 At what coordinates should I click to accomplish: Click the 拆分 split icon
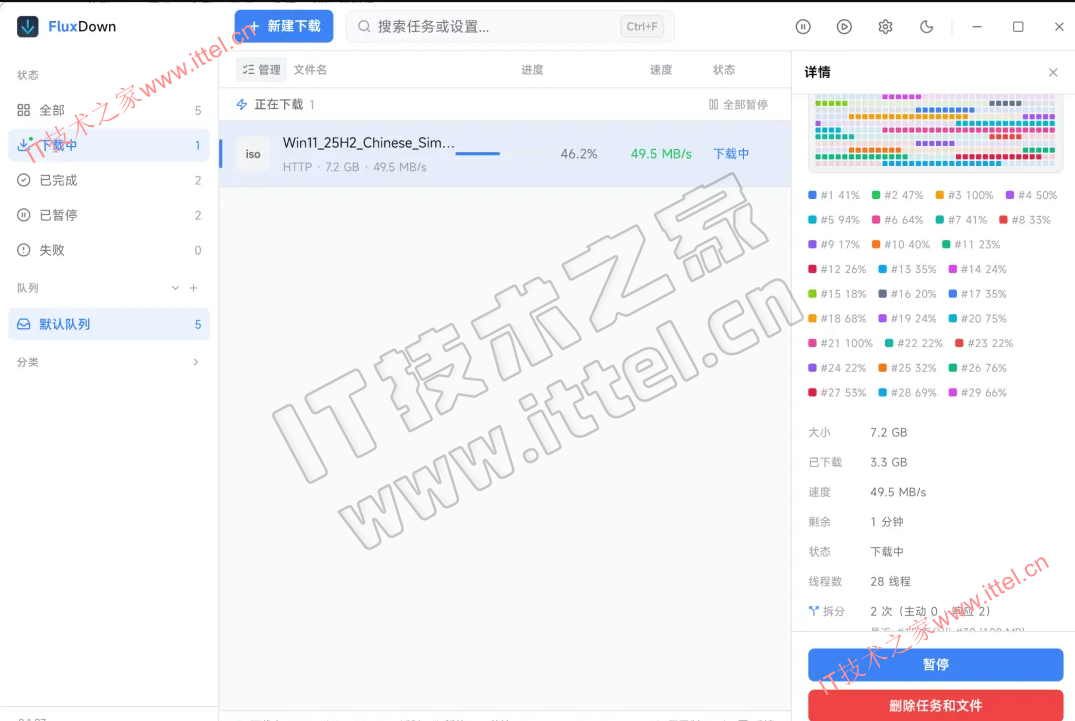point(814,611)
